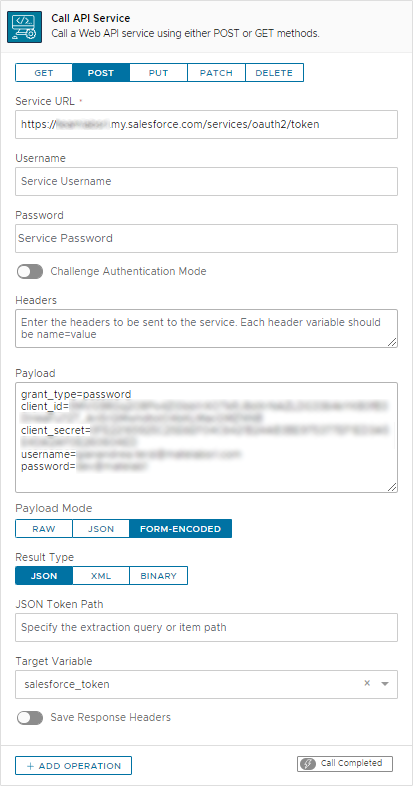413x786 pixels.
Task: Choose the DELETE method option
Action: (274, 73)
